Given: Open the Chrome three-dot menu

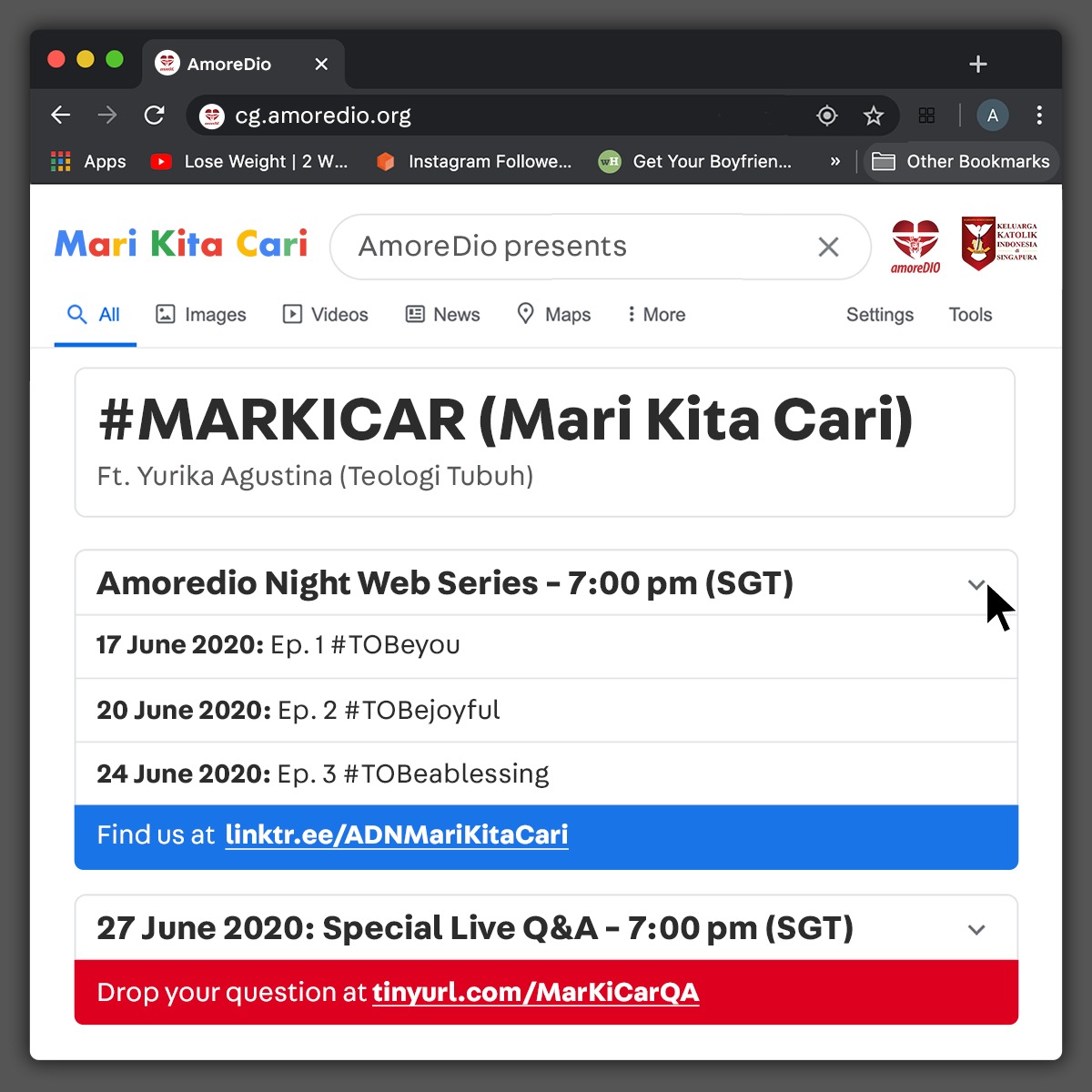Looking at the screenshot, I should [1039, 115].
